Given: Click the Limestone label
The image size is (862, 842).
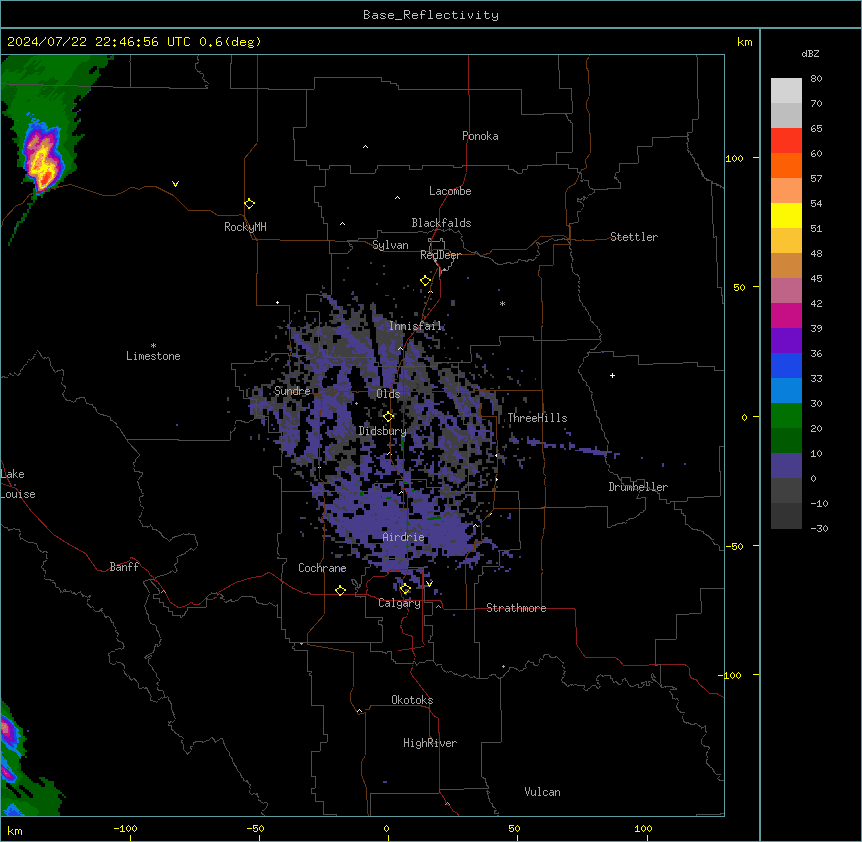Looking at the screenshot, I should (153, 356).
